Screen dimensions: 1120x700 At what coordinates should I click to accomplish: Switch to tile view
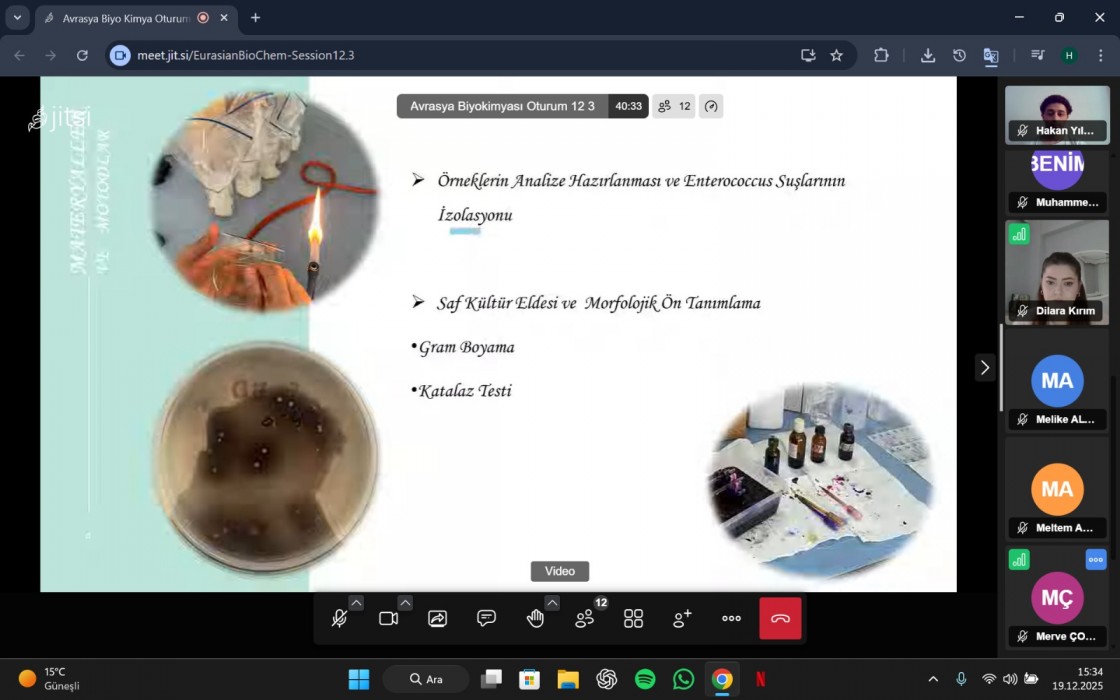pyautogui.click(x=633, y=619)
